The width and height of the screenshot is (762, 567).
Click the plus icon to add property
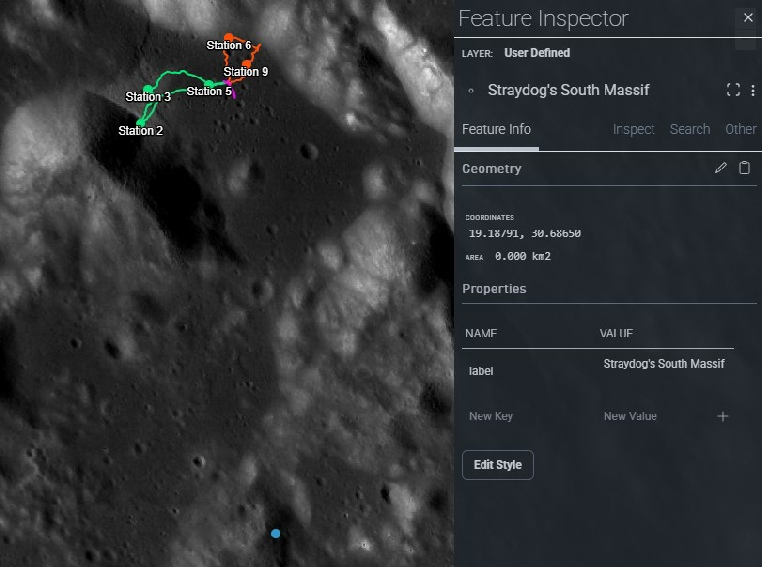coord(723,416)
